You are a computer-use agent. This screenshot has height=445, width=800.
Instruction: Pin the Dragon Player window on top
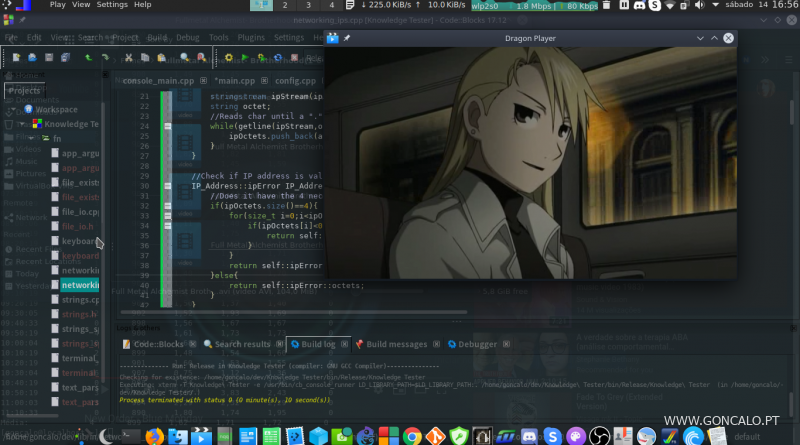(346, 38)
